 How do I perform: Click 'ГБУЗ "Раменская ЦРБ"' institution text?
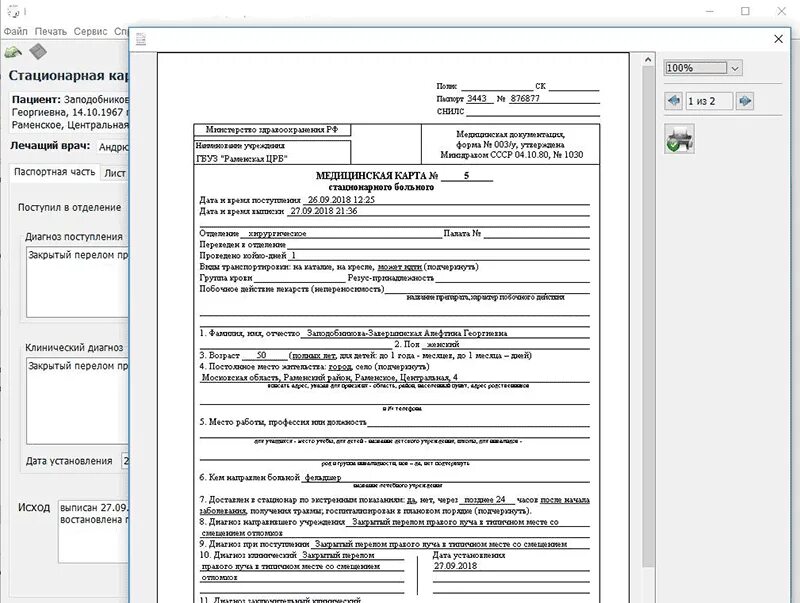[x=242, y=159]
